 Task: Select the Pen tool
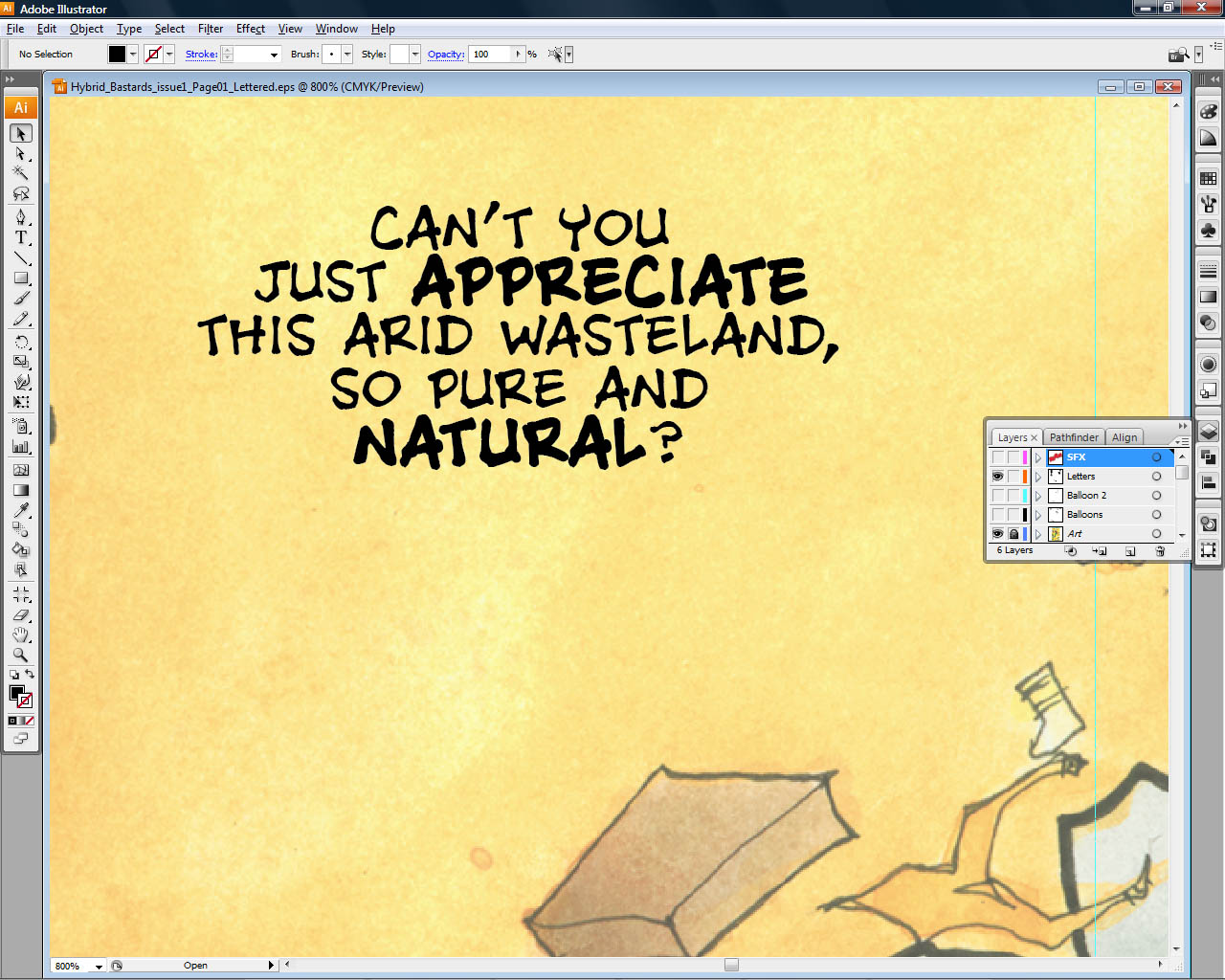pos(21,217)
